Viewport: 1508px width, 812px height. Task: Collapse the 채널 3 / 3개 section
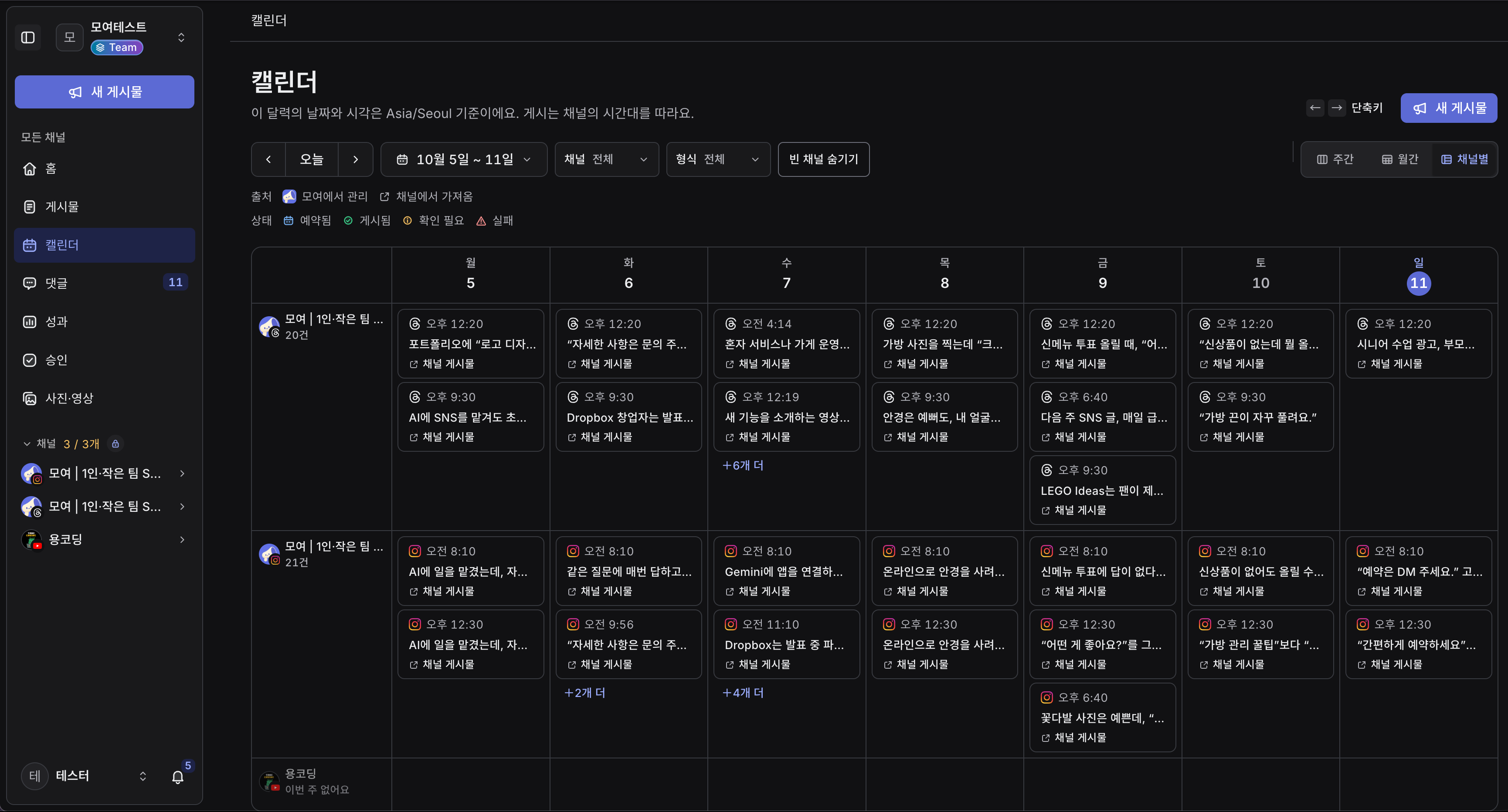click(x=27, y=444)
